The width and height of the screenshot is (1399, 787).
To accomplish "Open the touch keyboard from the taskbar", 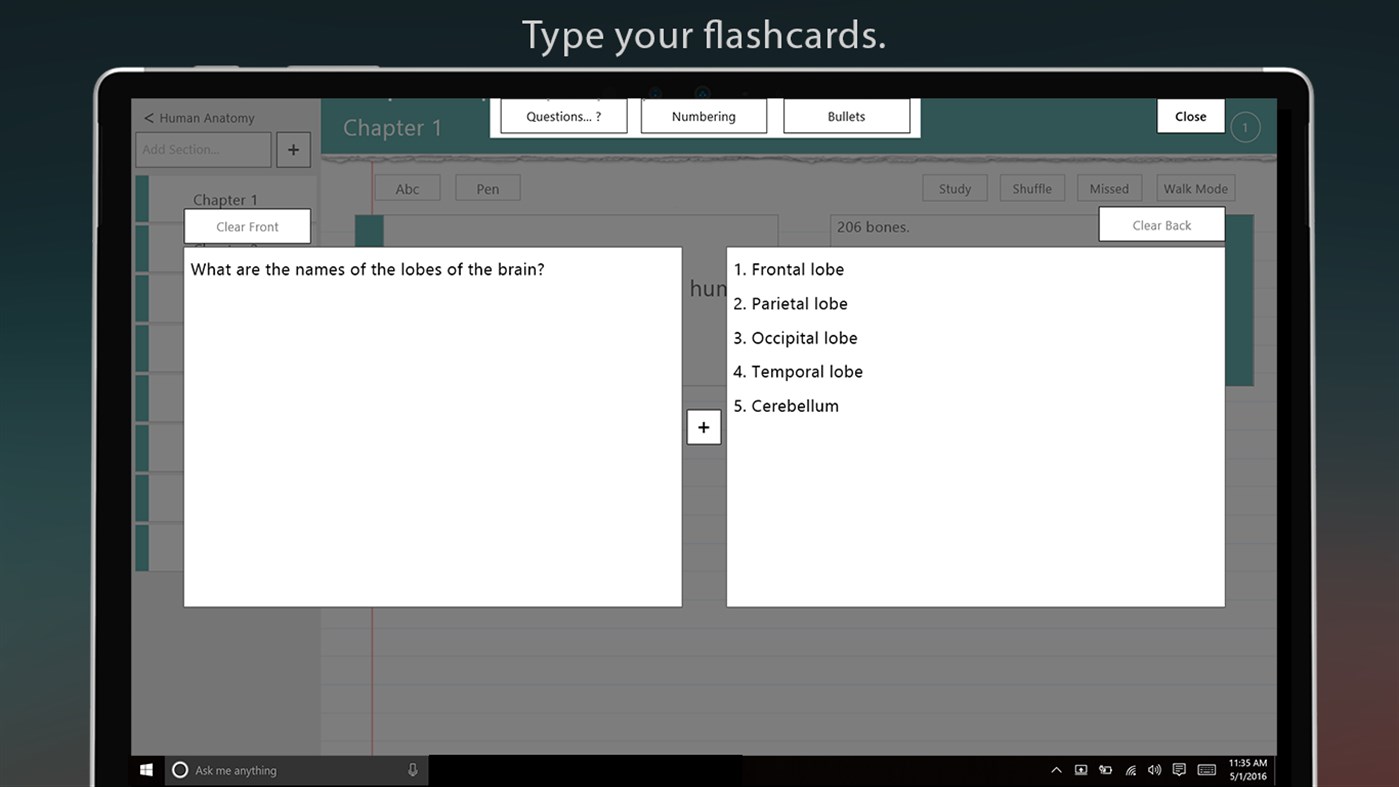I will tap(1206, 769).
